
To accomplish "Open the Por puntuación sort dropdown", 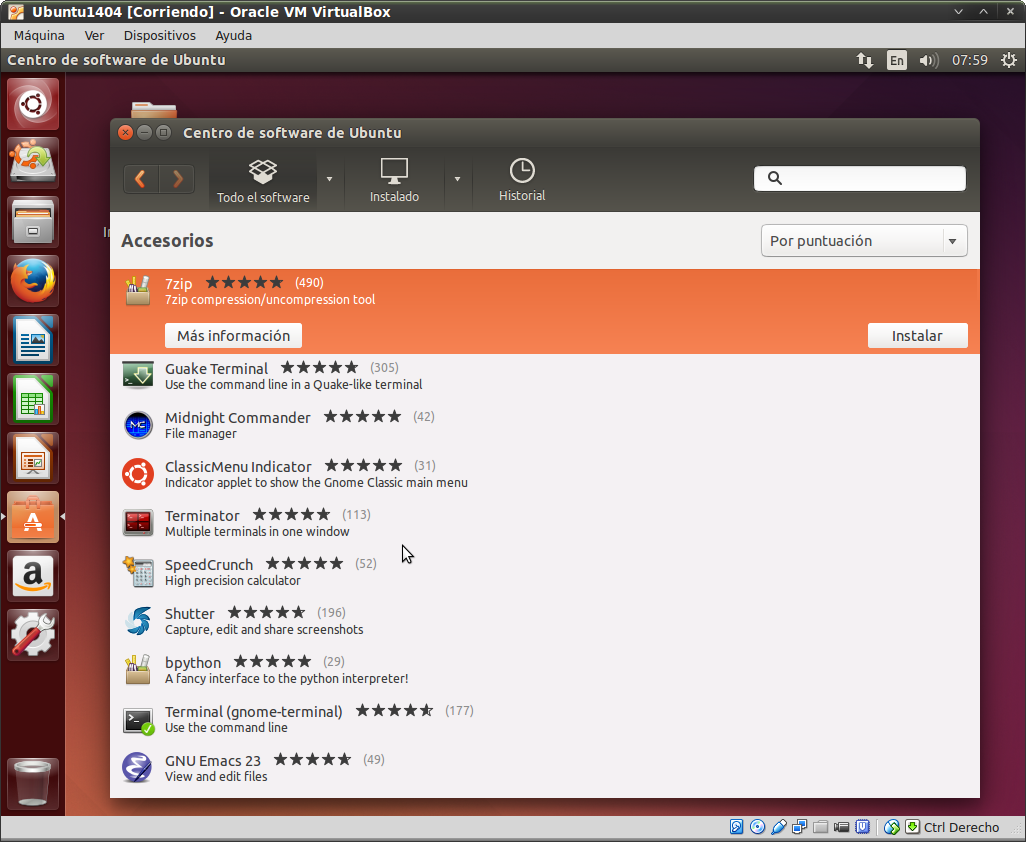I will [x=864, y=241].
